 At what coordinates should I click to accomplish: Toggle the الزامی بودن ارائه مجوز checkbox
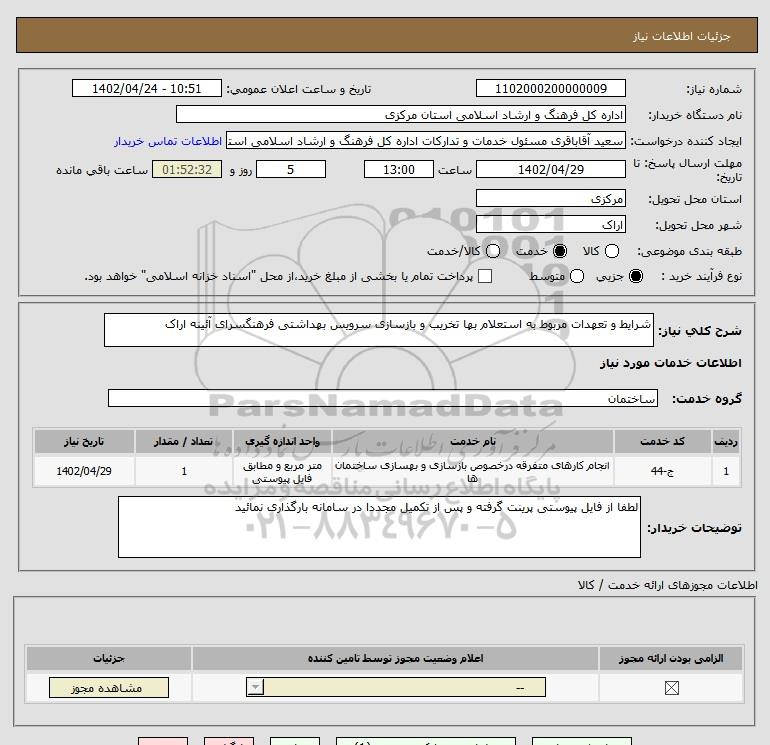point(671,688)
